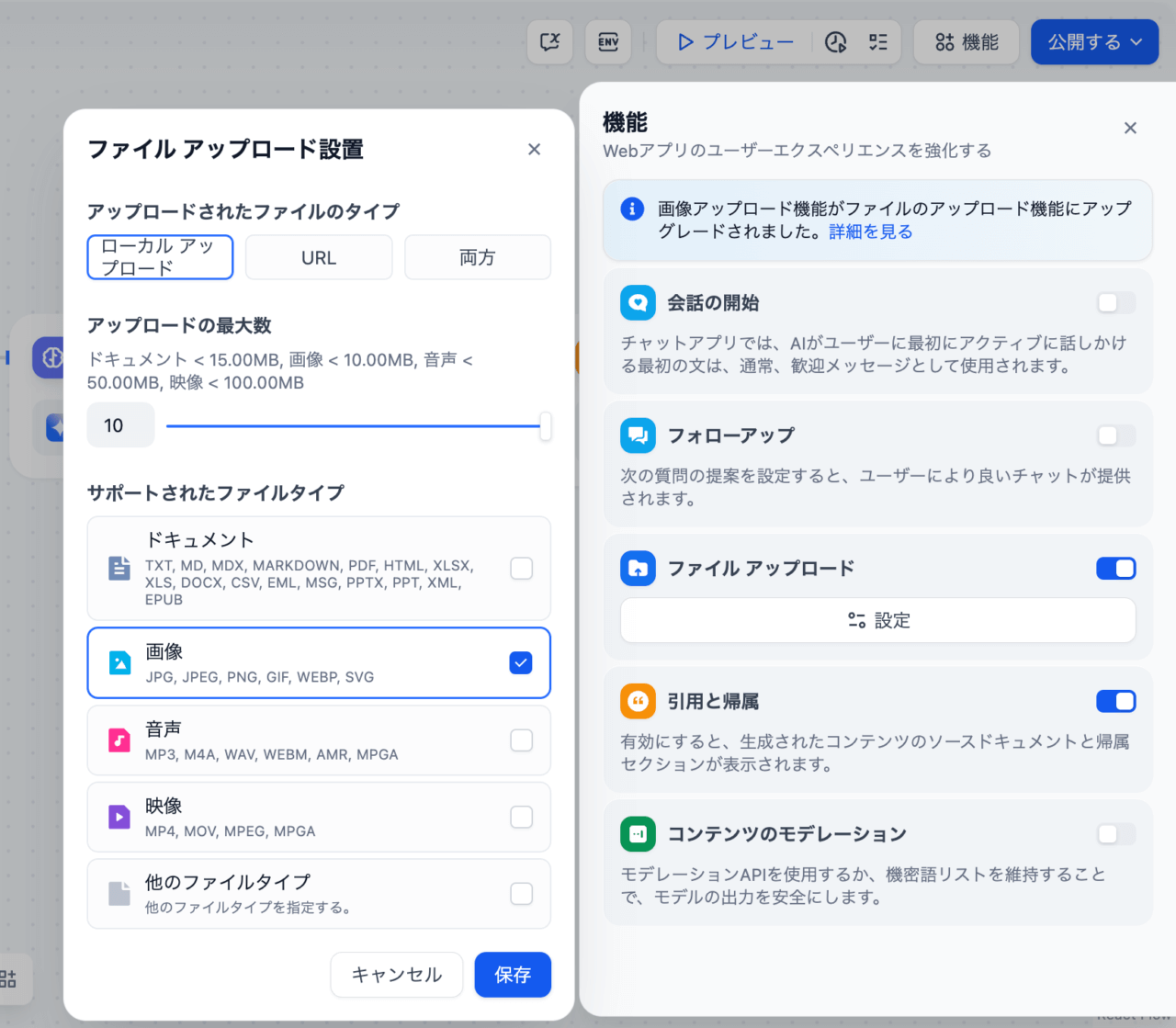Turn off the ファイル アップロード toggle
Viewport: 1176px width, 1028px height.
[x=1115, y=569]
